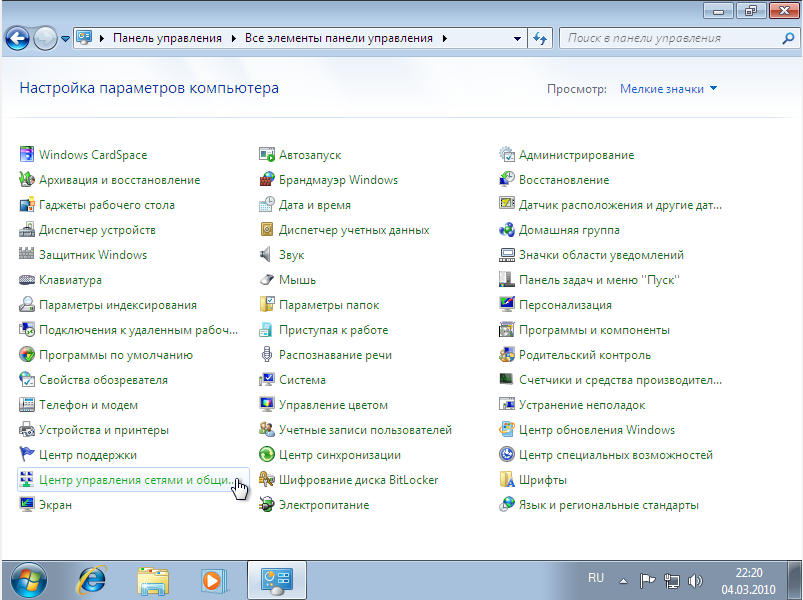803x600 pixels.
Task: Click the Экран display icon
Action: tap(27, 504)
